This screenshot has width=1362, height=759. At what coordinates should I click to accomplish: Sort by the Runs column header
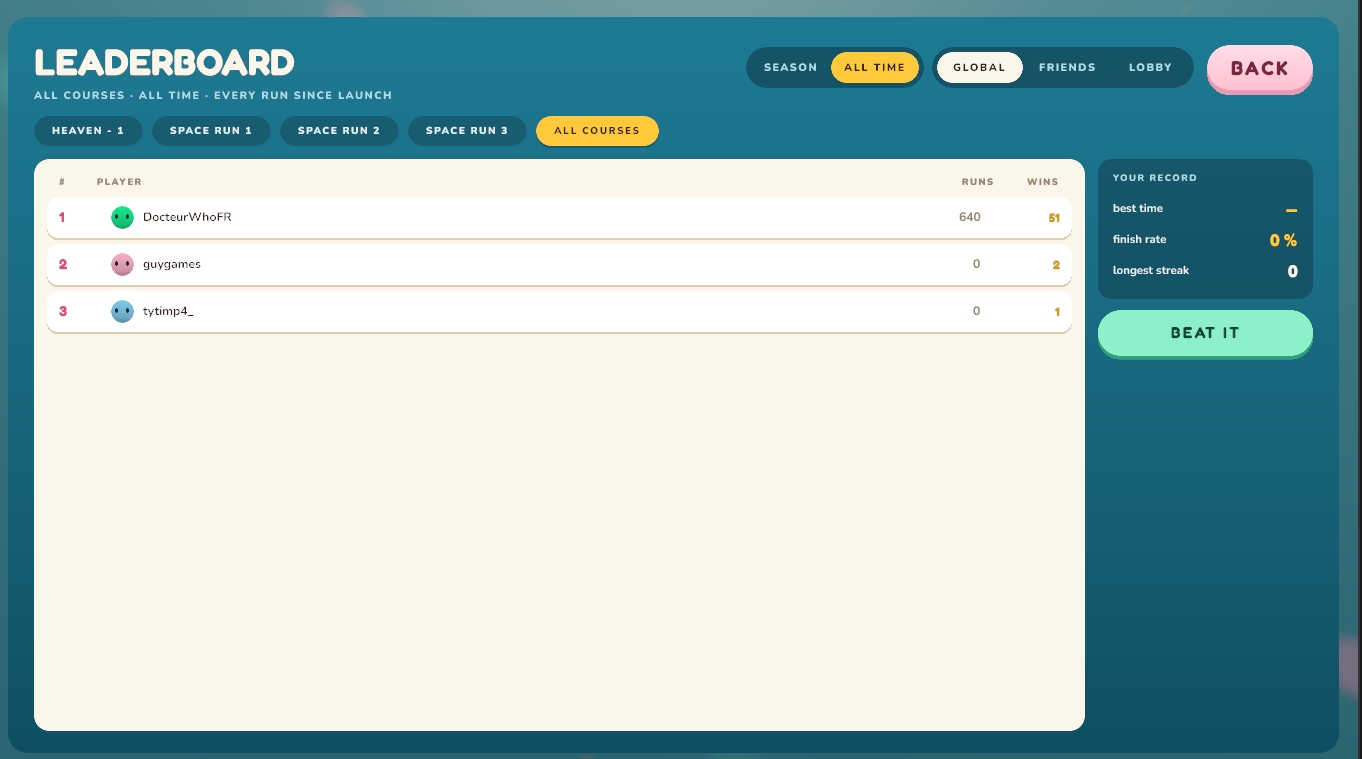click(x=978, y=182)
